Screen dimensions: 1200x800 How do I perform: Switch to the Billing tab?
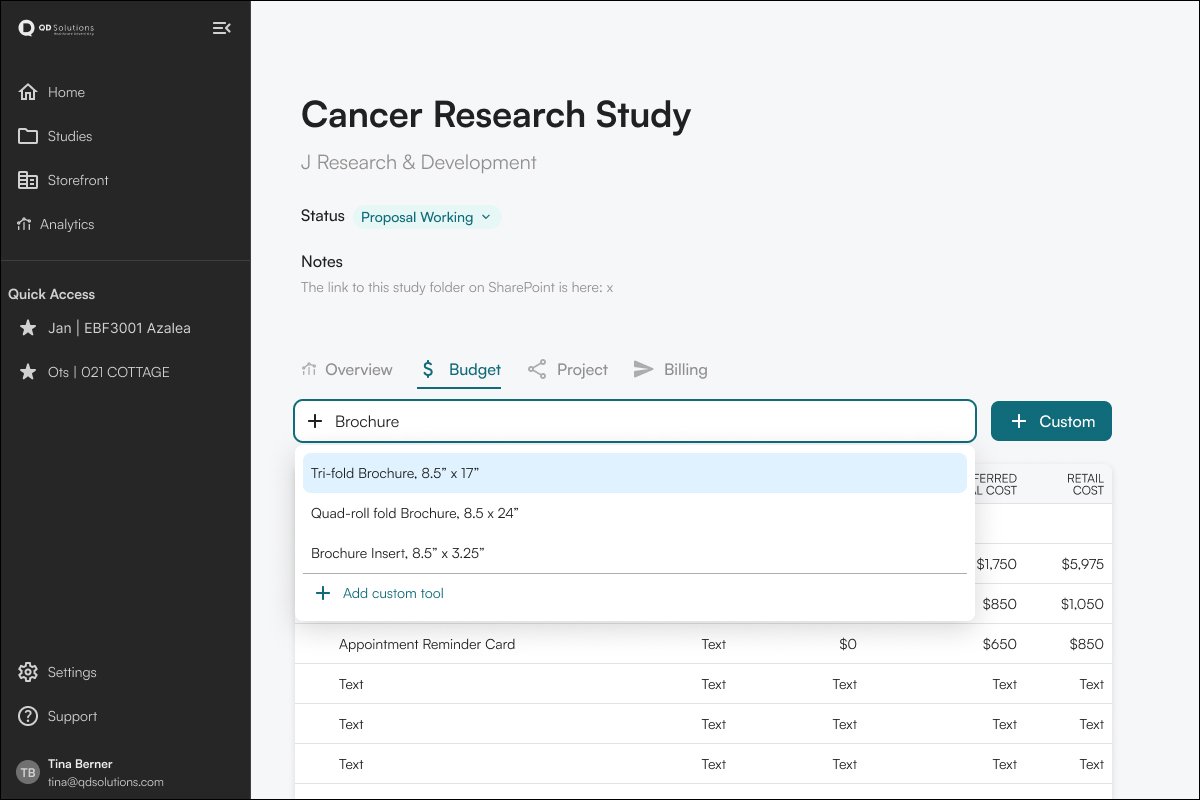[x=670, y=370]
